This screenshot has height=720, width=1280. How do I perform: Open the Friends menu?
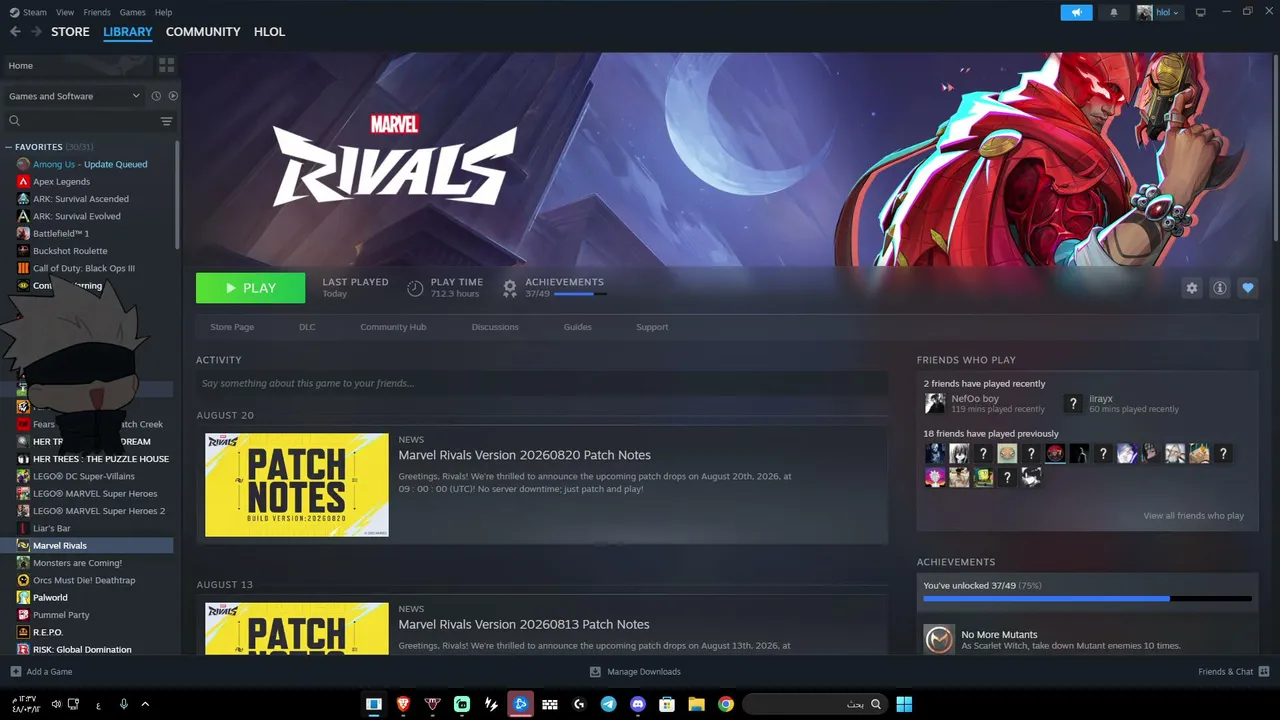point(97,12)
